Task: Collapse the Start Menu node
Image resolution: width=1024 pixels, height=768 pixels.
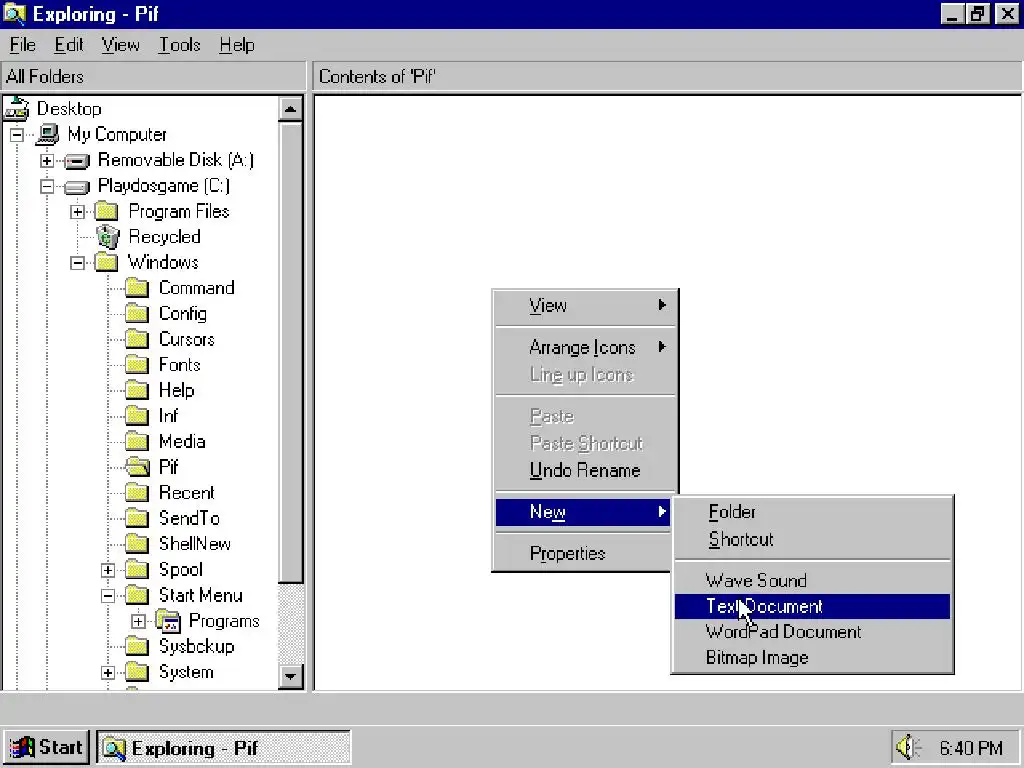Action: [x=108, y=596]
